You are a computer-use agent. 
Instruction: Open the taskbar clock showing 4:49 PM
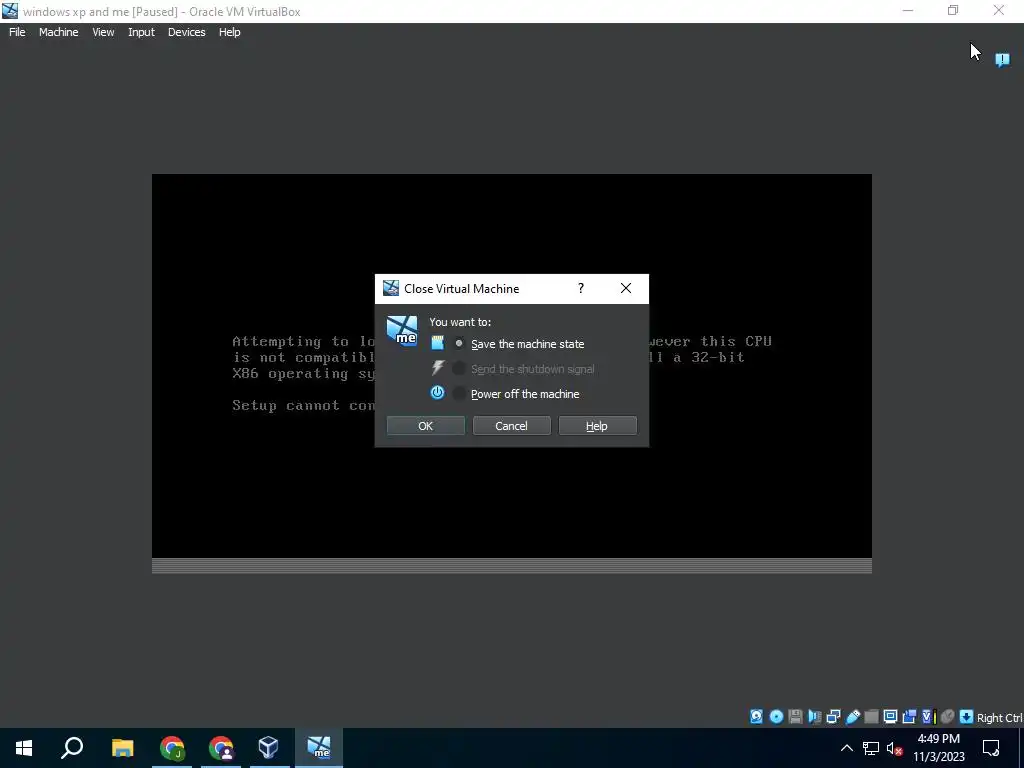click(x=938, y=748)
